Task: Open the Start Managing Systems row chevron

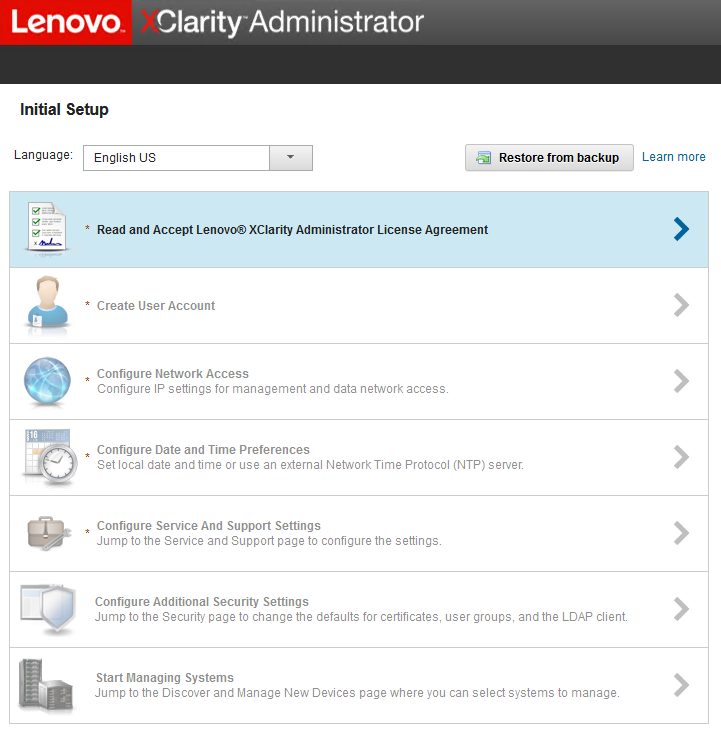Action: pos(681,685)
